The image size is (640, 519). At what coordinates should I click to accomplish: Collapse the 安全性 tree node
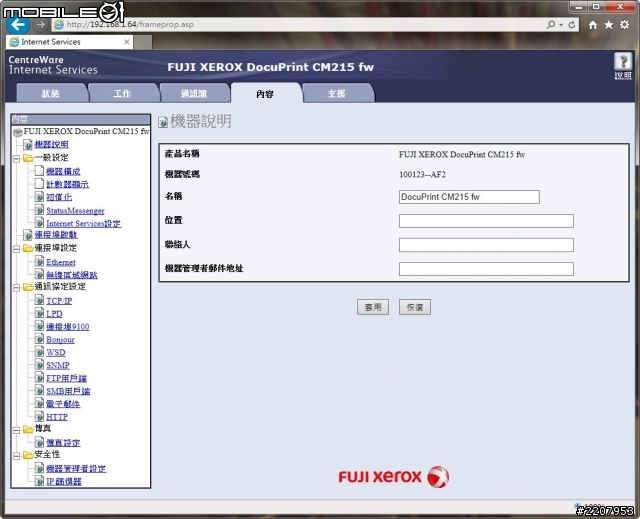point(16,455)
